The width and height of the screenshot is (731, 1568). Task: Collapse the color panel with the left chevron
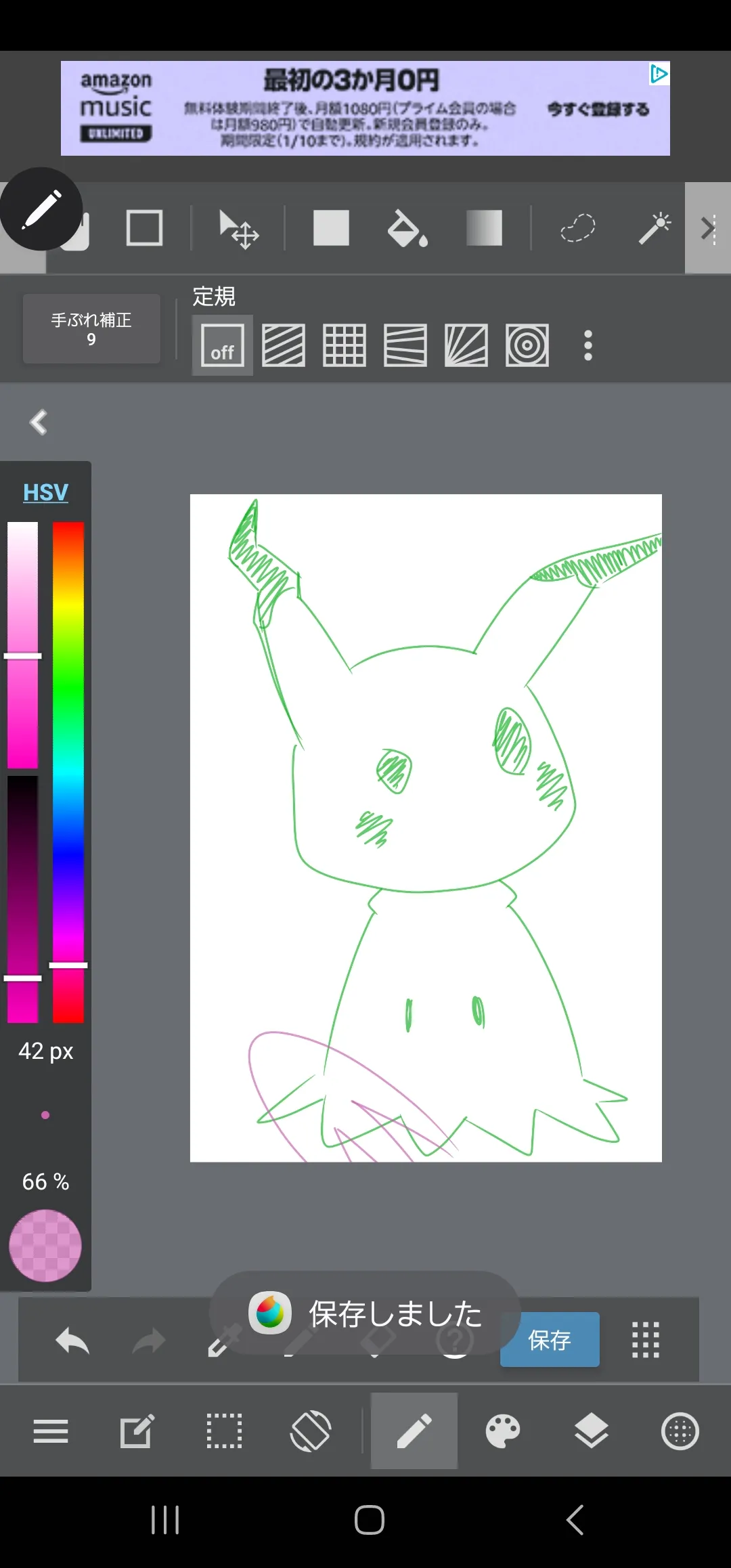39,422
